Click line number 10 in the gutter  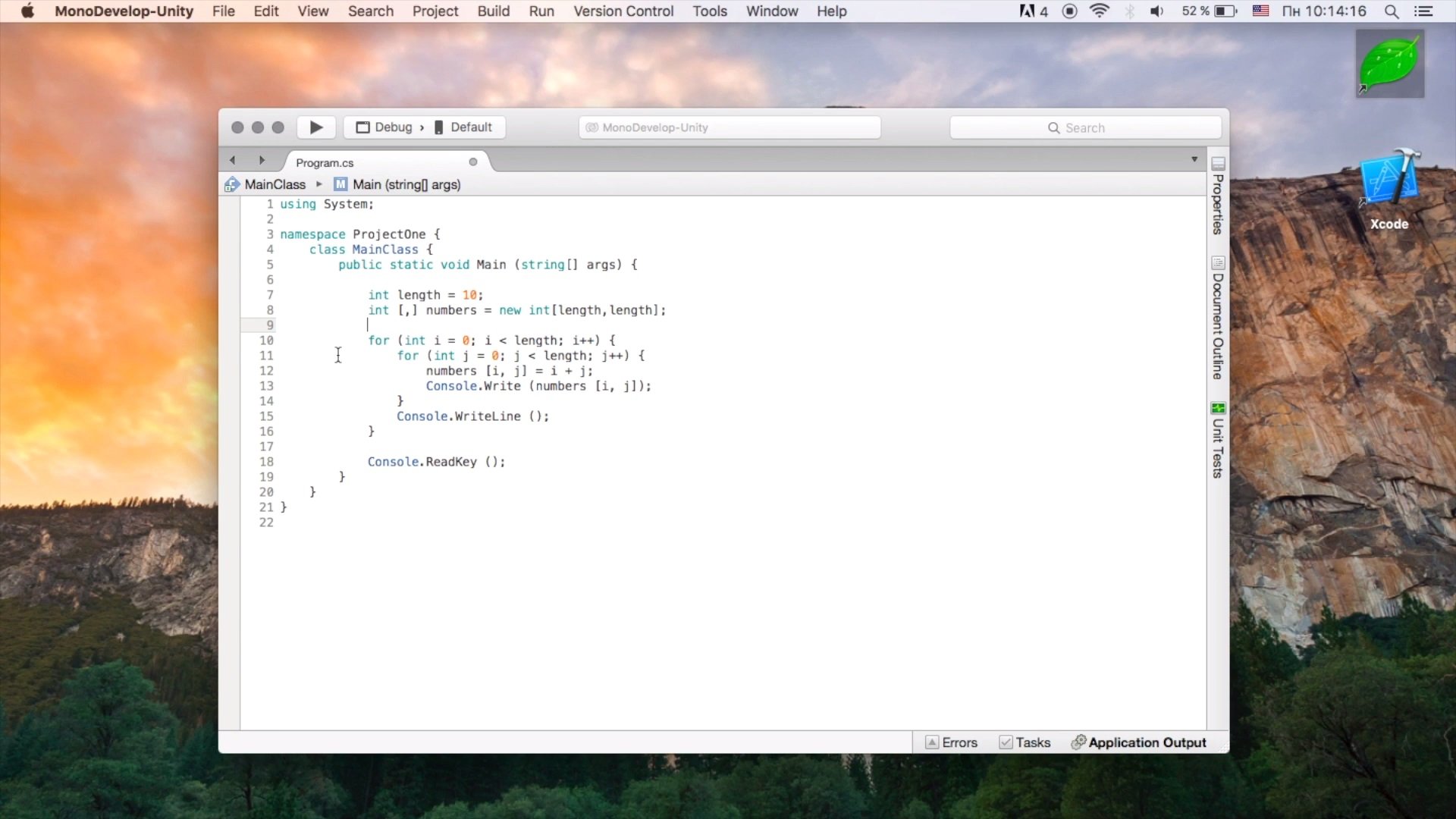click(266, 340)
